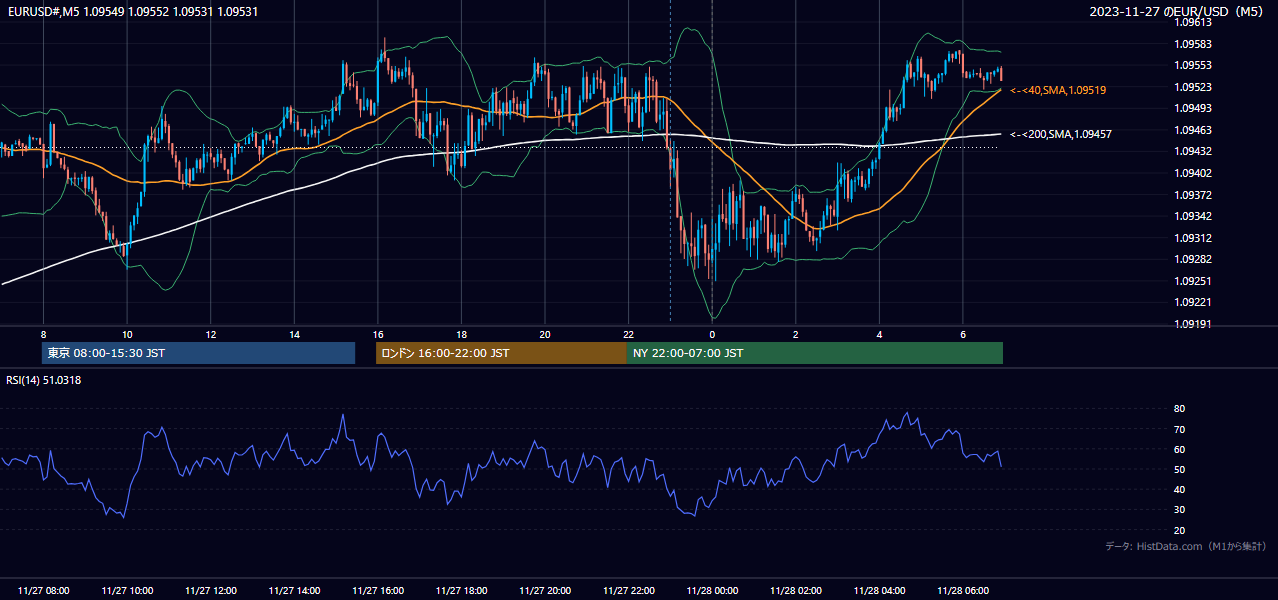Select the 200 SMA label reading 1.09457
Viewport: 1278px width, 600px height.
click(x=1061, y=134)
